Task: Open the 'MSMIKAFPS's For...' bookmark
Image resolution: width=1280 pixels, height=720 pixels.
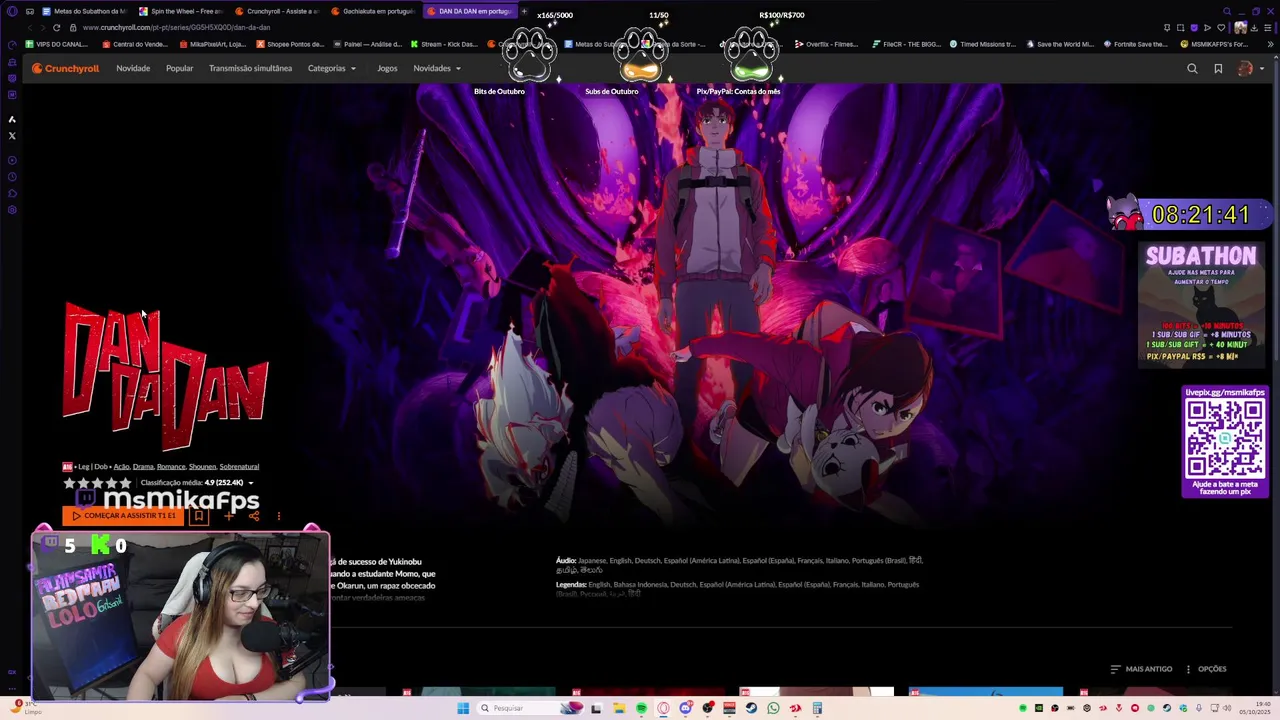Action: pos(1214,44)
